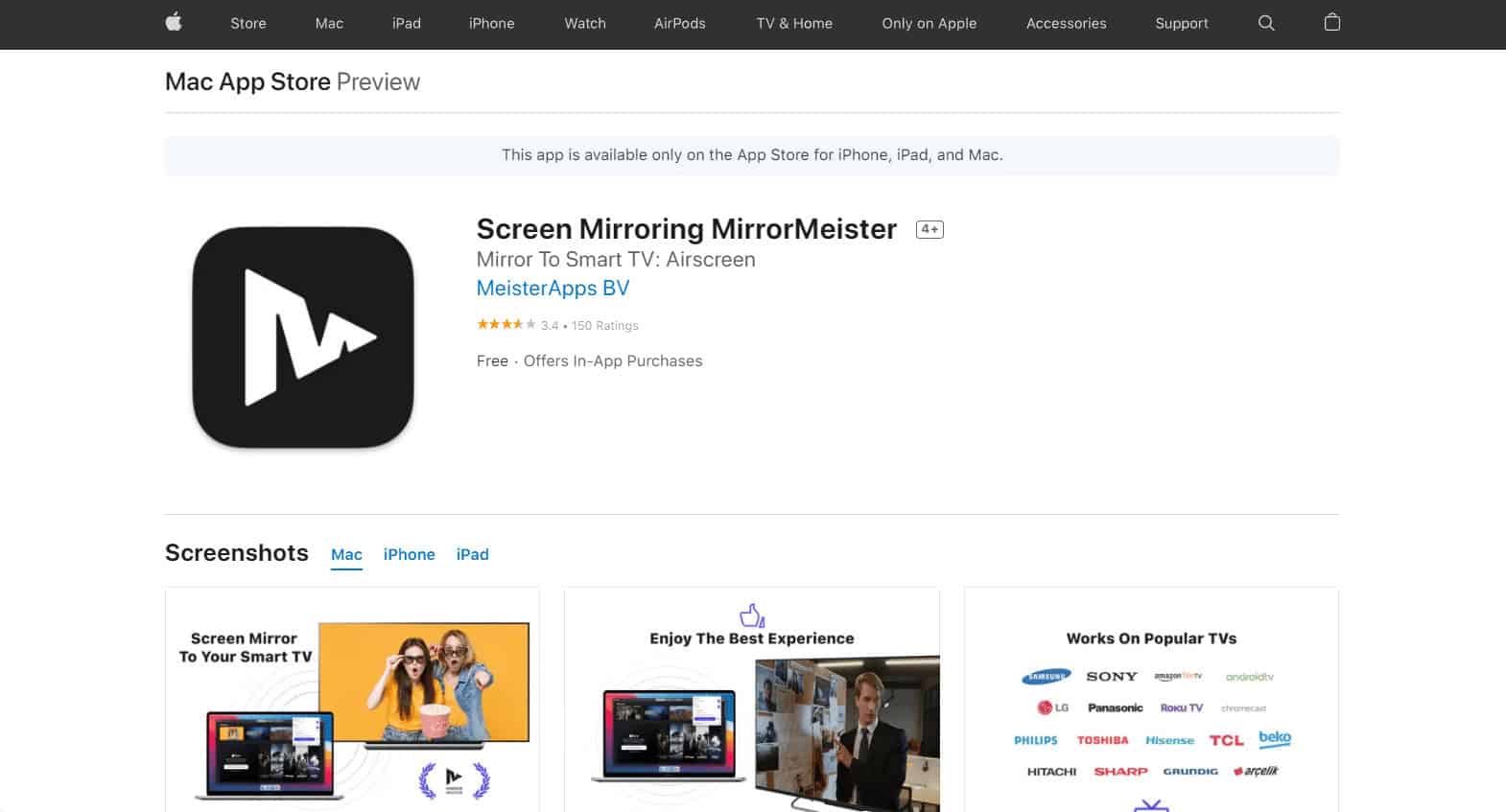This screenshot has height=812, width=1506.
Task: Click the Grundig logo
Action: coord(1190,772)
